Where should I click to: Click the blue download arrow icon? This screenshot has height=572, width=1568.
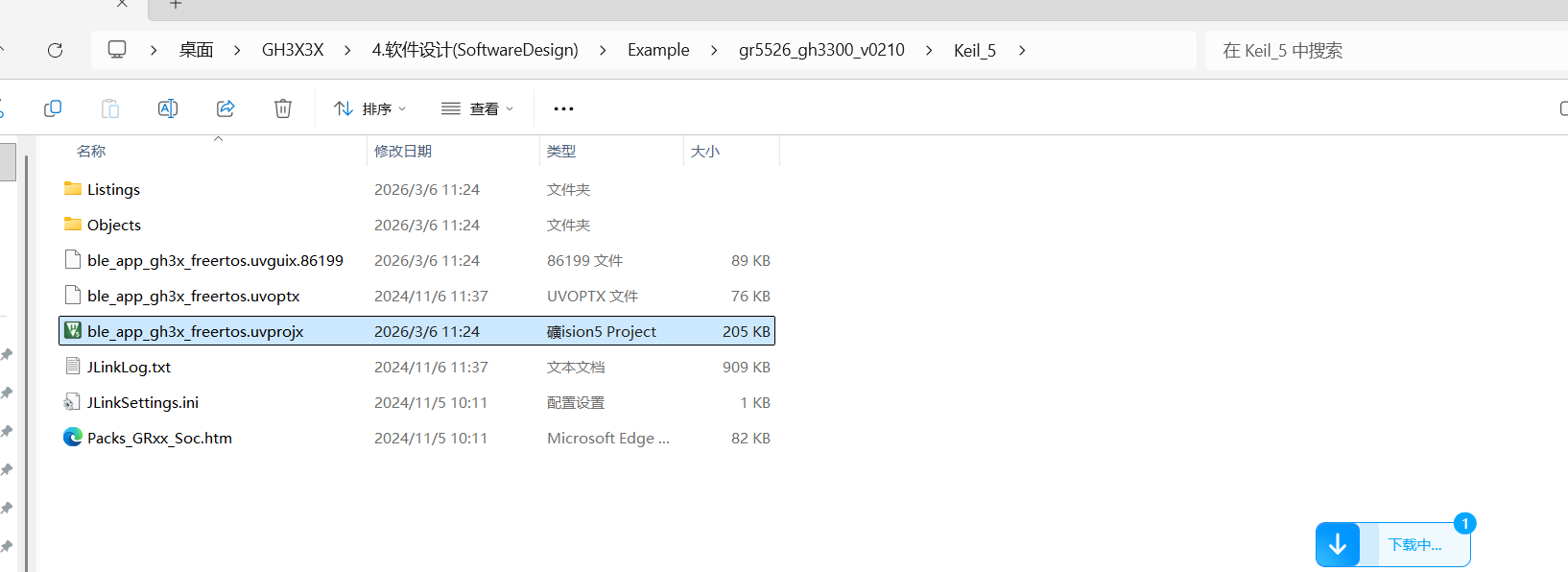click(1338, 545)
